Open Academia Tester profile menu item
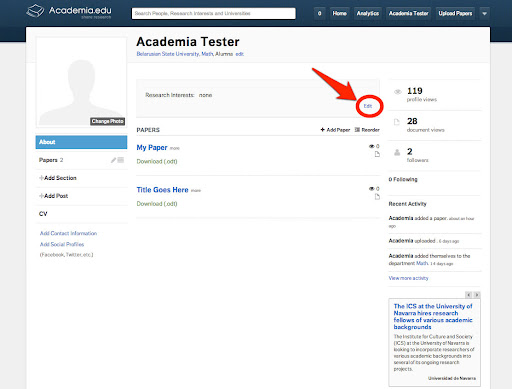 coord(408,14)
